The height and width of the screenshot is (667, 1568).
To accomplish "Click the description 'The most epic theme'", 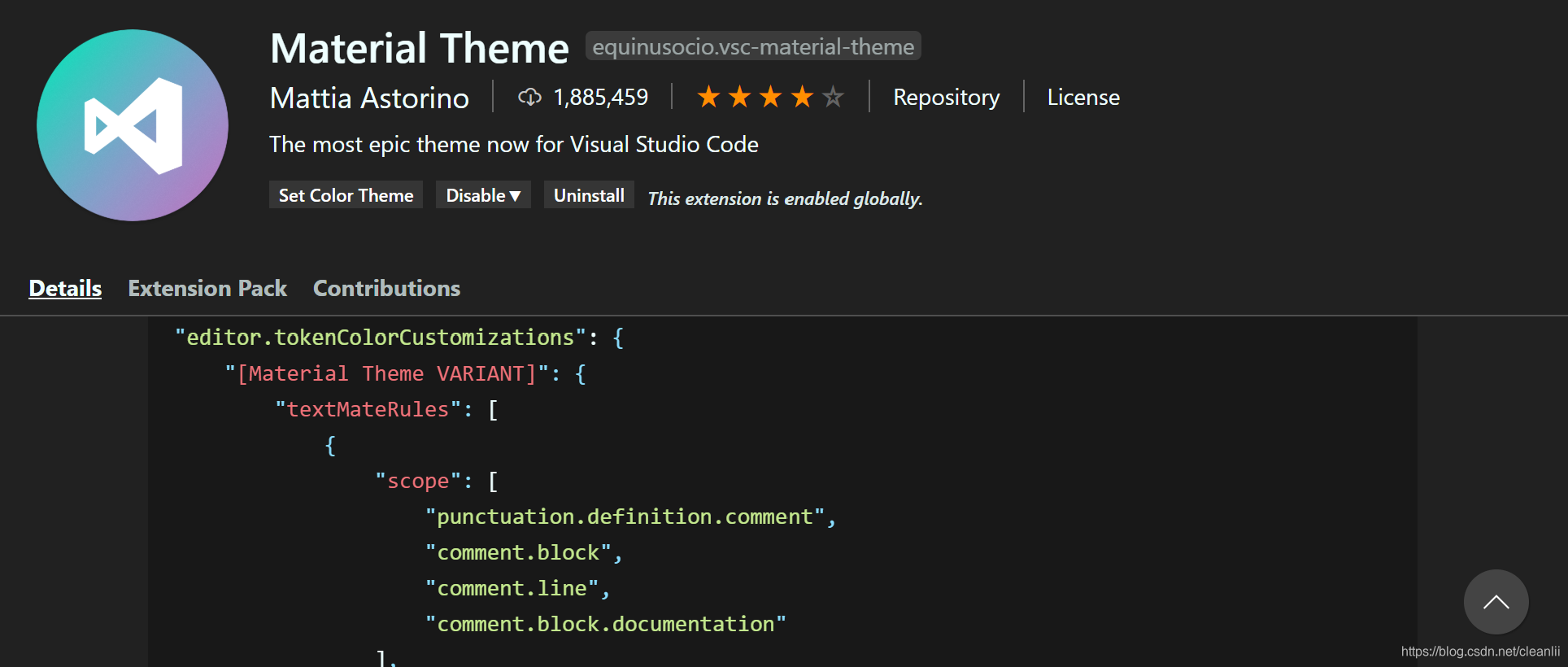I will pyautogui.click(x=514, y=144).
